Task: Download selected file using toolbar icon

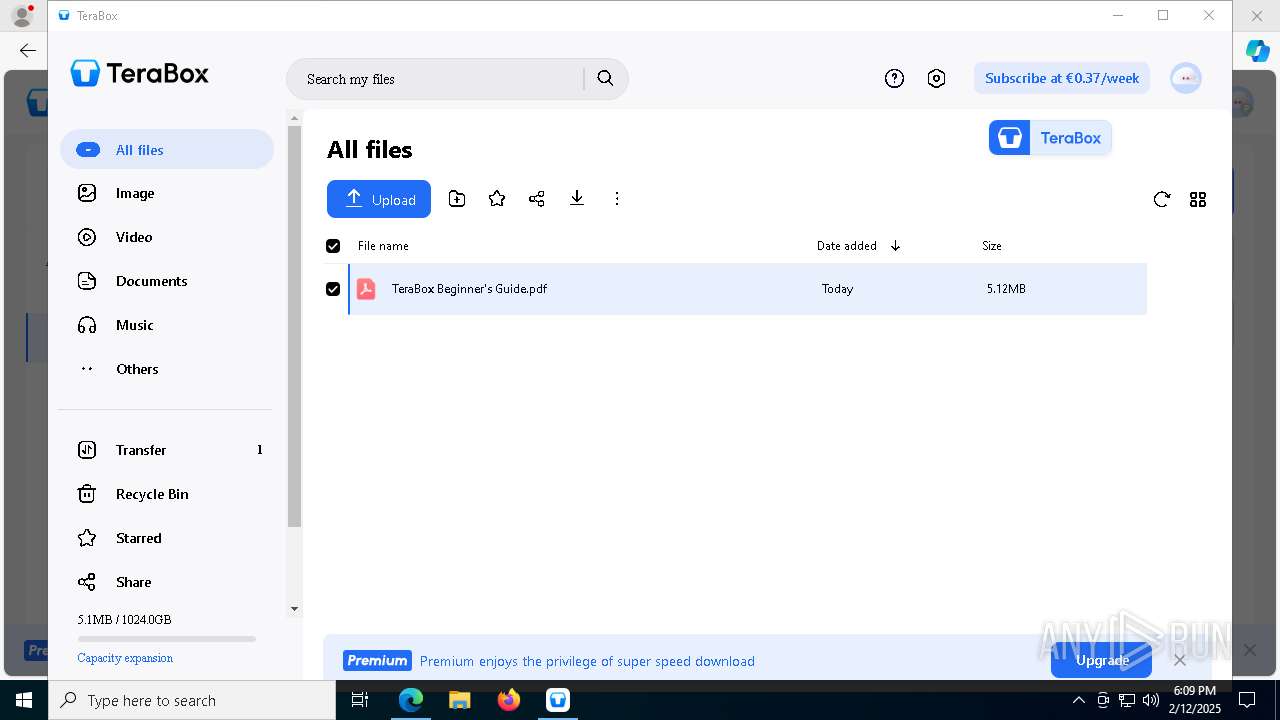Action: (577, 199)
